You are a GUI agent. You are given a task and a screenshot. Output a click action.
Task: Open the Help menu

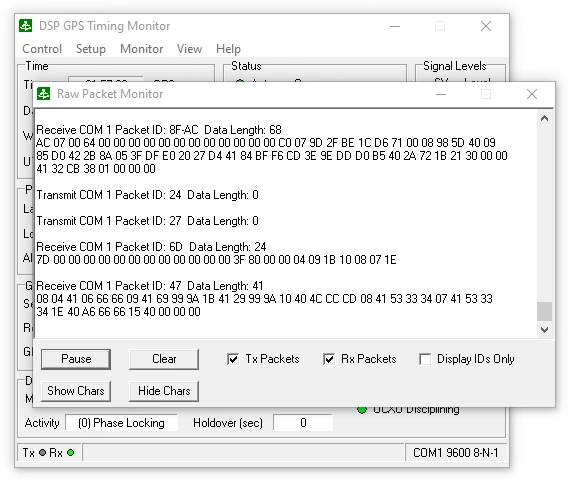click(228, 49)
